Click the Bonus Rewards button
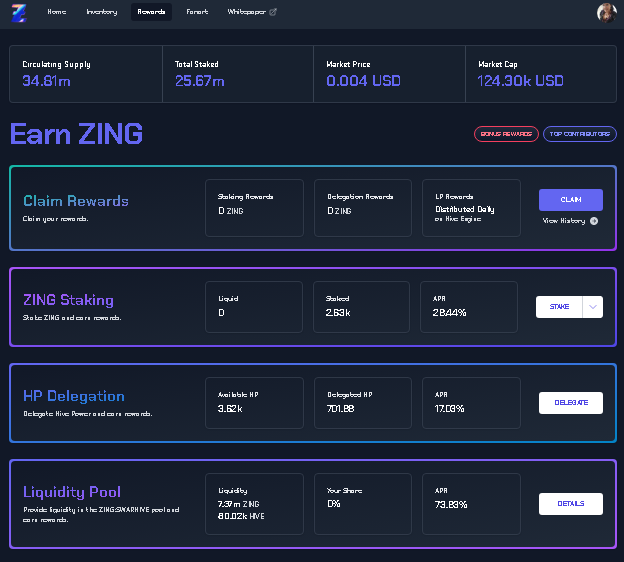624x562 pixels. tap(506, 134)
